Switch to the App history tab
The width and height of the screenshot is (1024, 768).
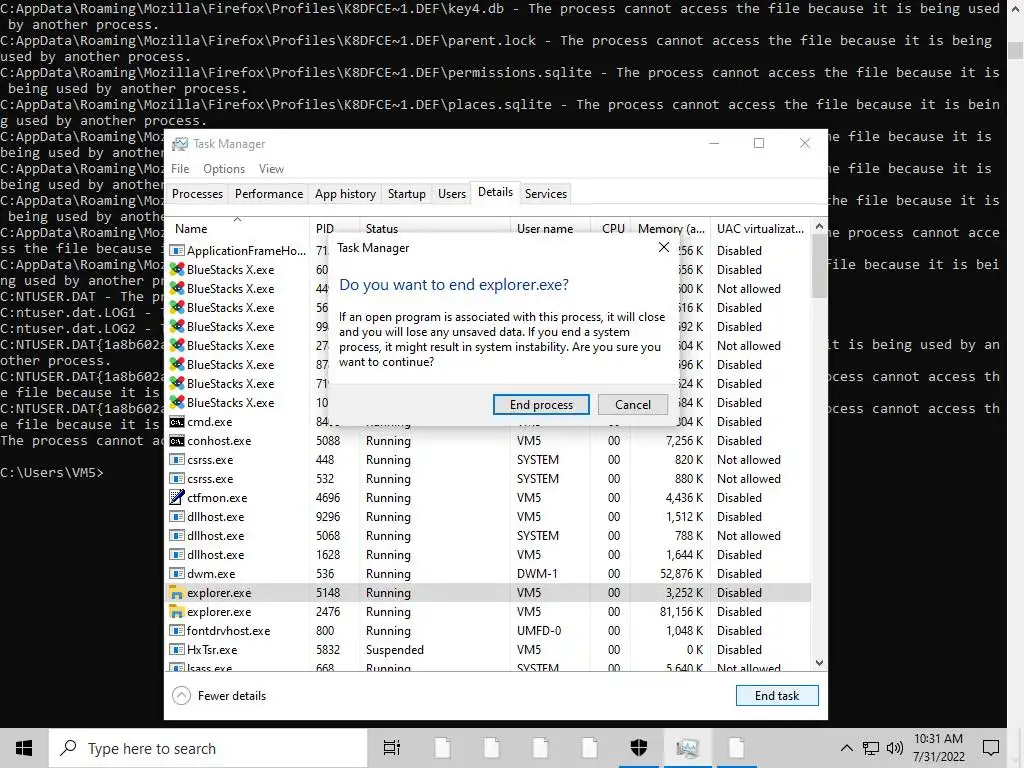345,193
